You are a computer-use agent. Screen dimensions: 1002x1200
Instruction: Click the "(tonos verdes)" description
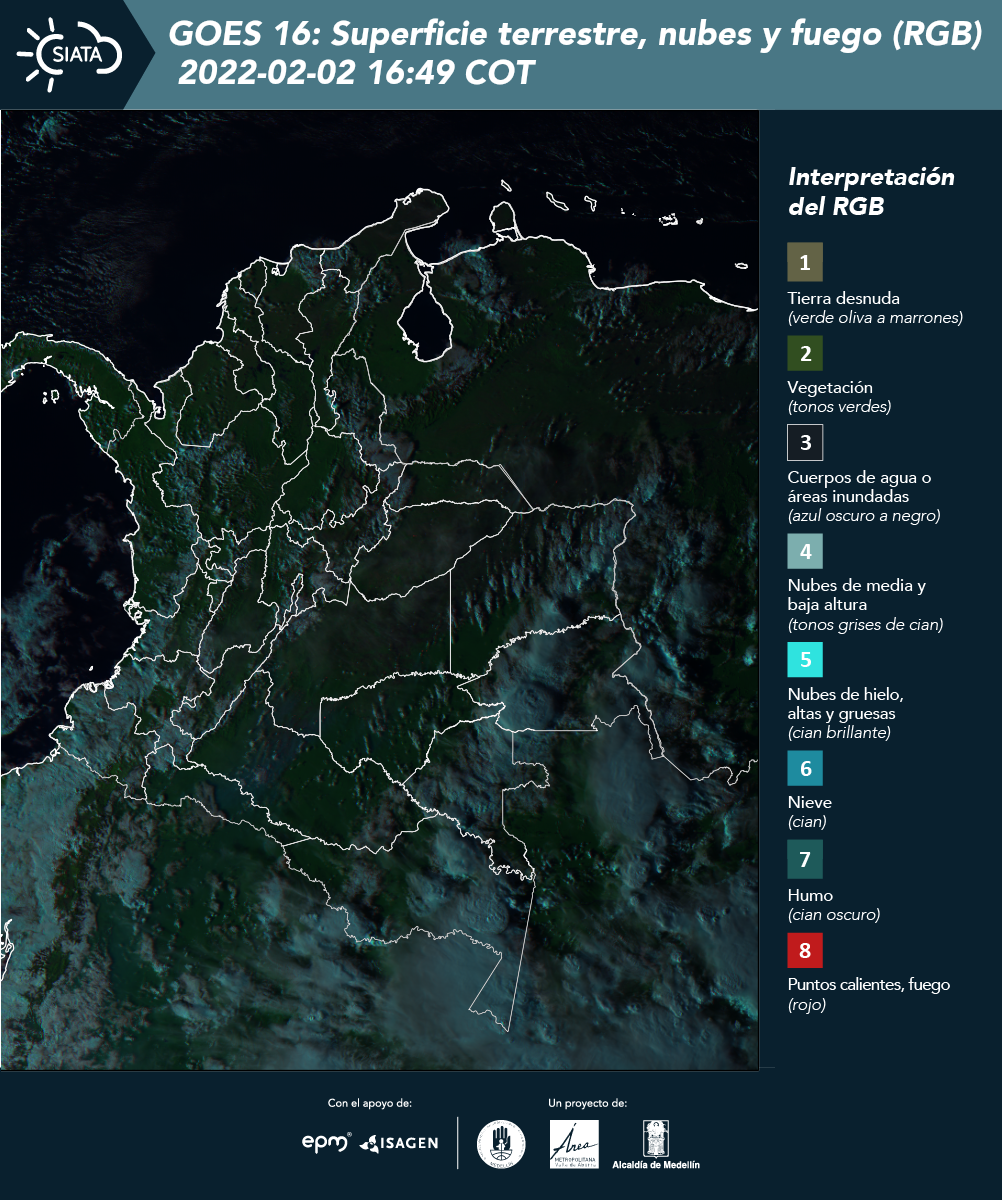coord(839,407)
